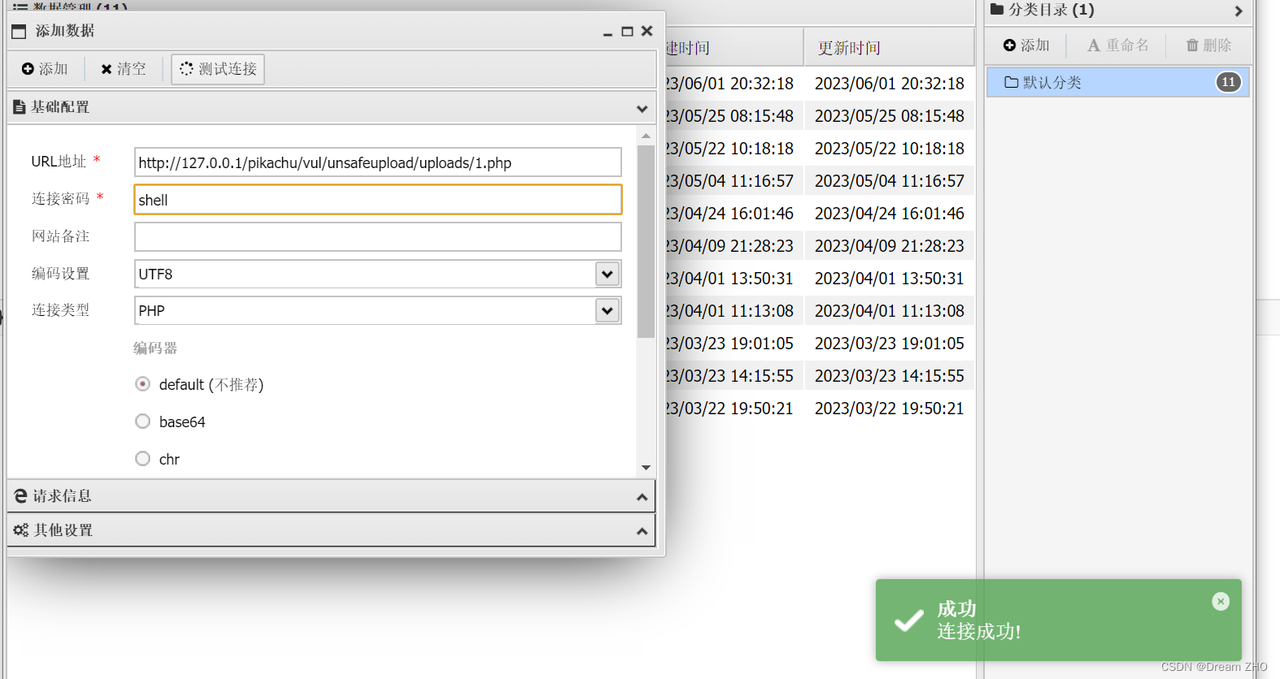
Task: Expand the 其他设置 section
Action: pos(330,530)
